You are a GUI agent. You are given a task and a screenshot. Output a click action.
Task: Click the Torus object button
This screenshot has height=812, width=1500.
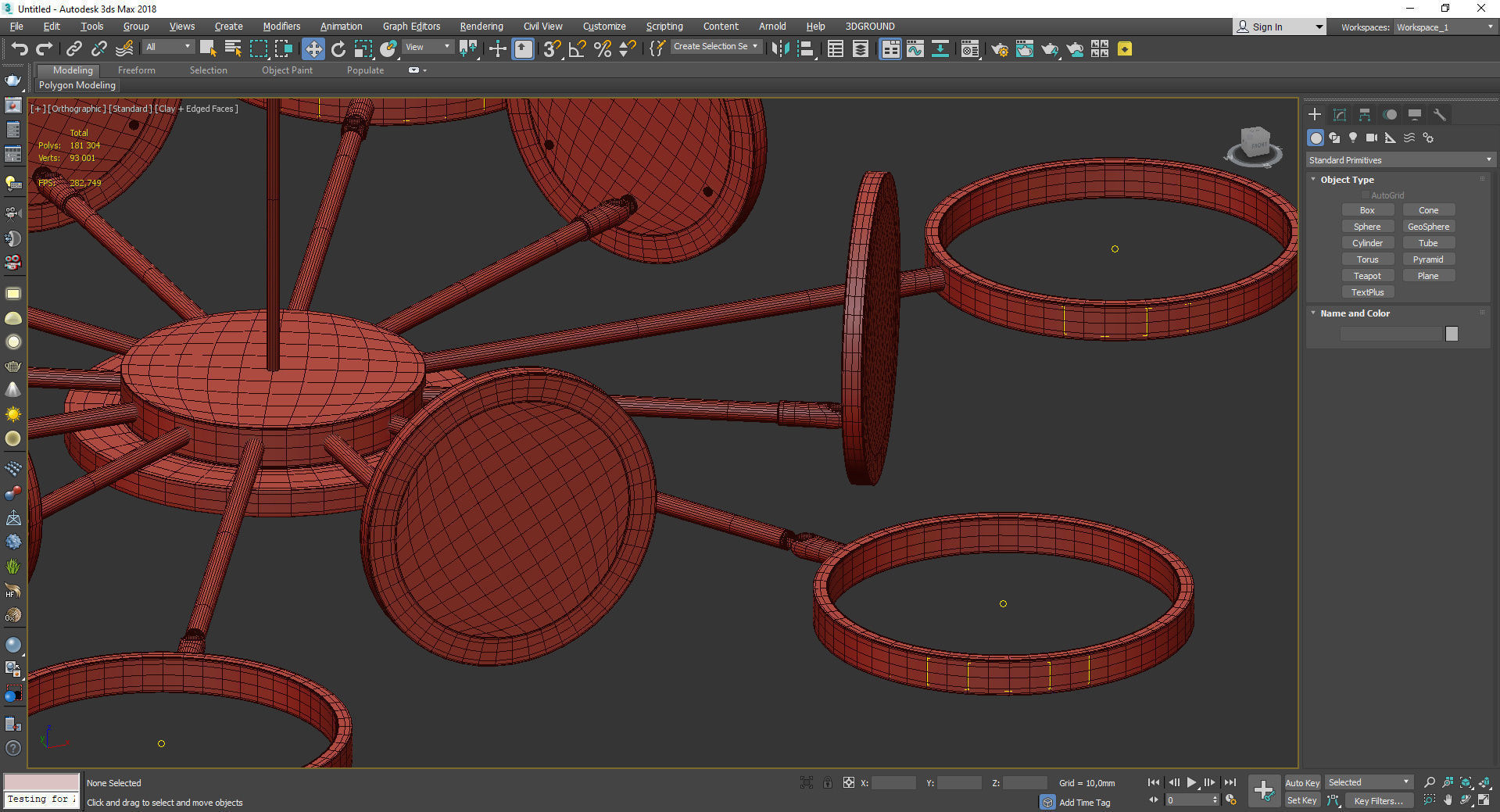point(1367,259)
